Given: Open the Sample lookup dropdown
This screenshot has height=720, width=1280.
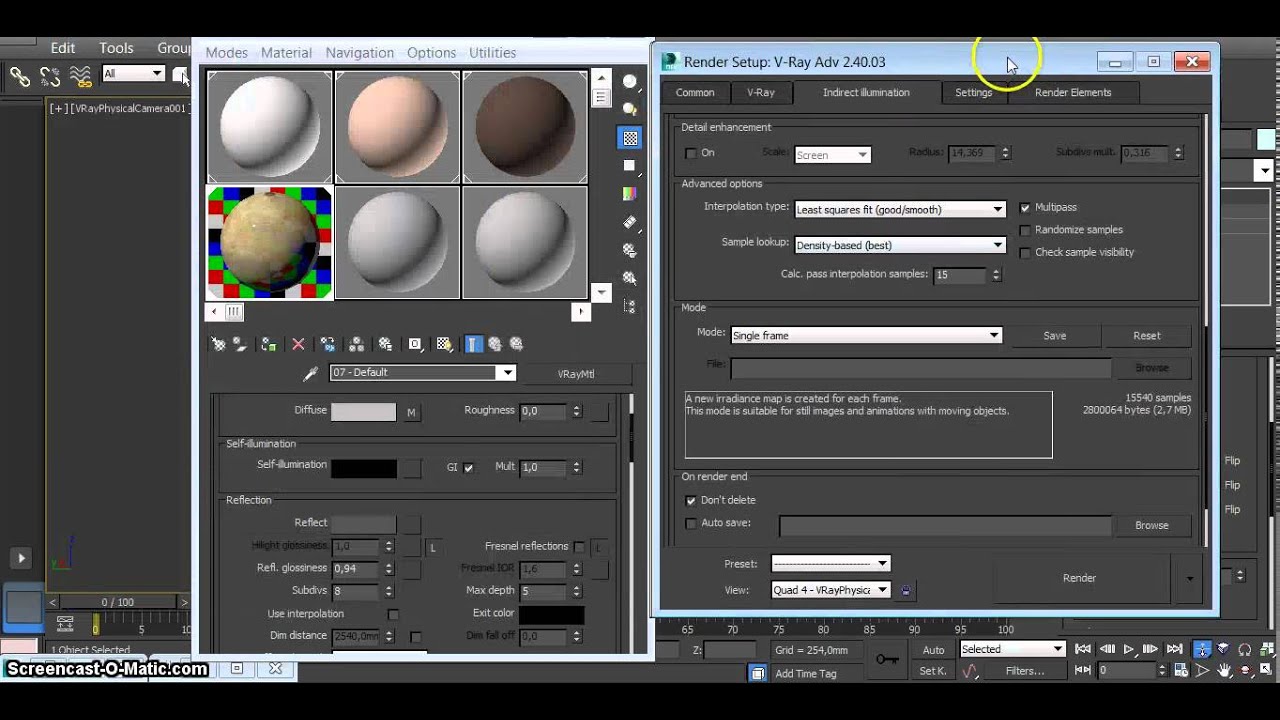Looking at the screenshot, I should (x=900, y=245).
